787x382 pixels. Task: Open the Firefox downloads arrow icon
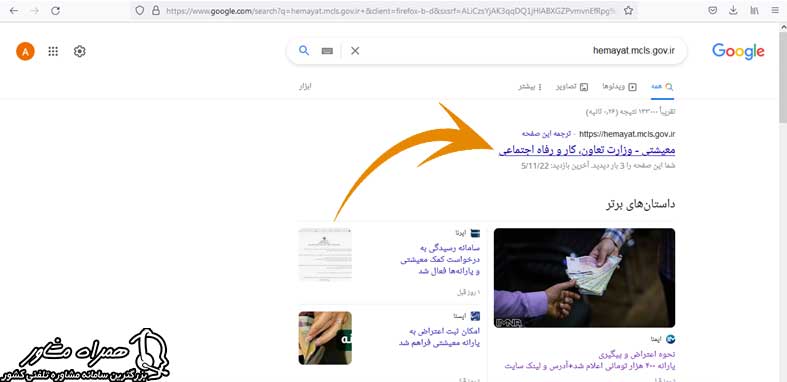733,11
